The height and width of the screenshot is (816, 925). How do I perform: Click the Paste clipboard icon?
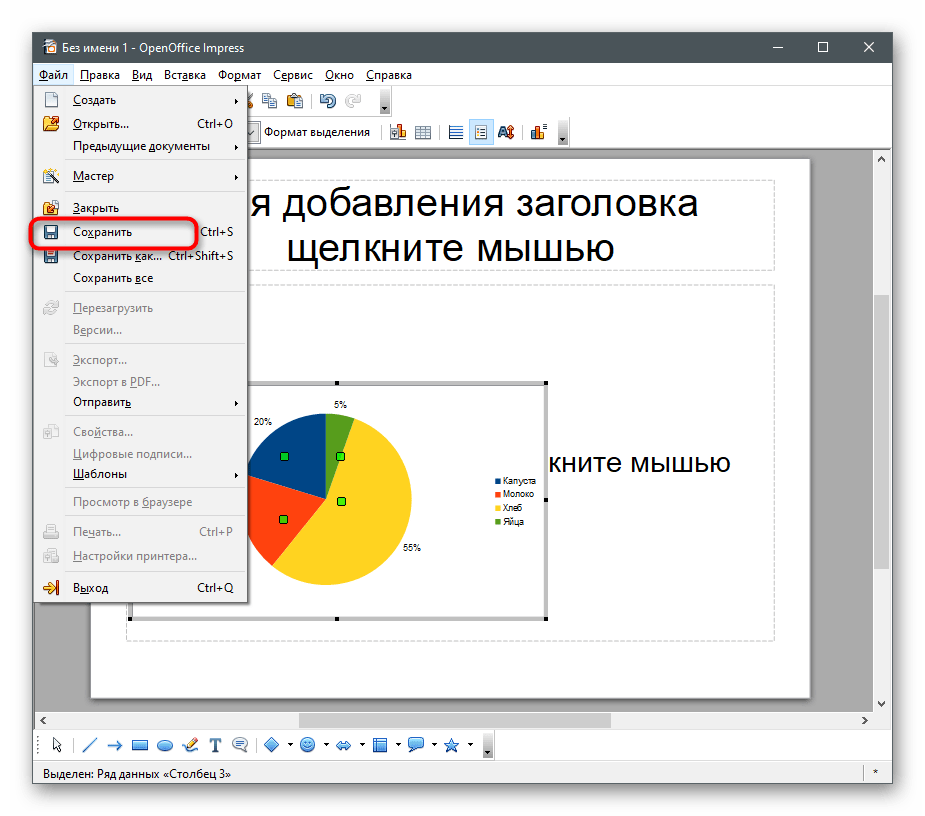pos(295,101)
